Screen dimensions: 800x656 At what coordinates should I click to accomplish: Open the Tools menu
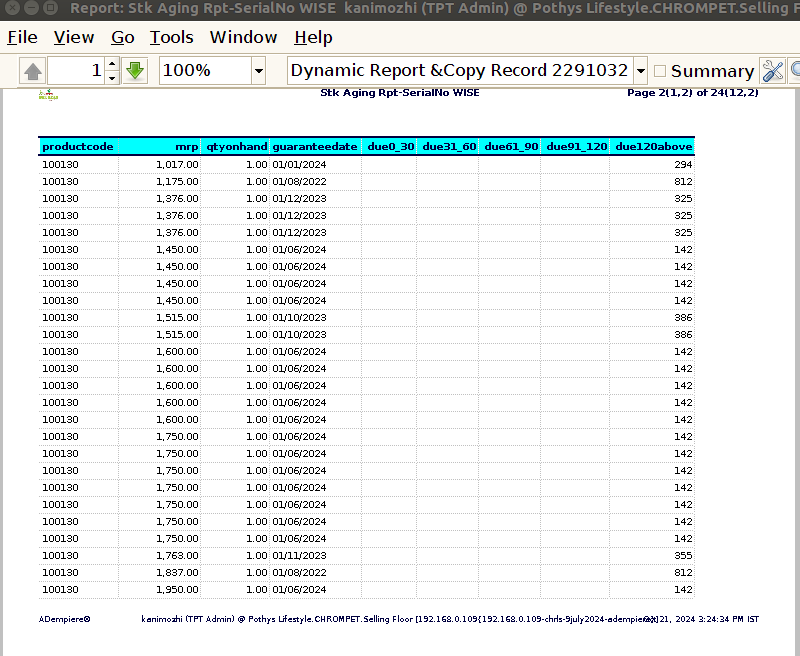pyautogui.click(x=171, y=37)
